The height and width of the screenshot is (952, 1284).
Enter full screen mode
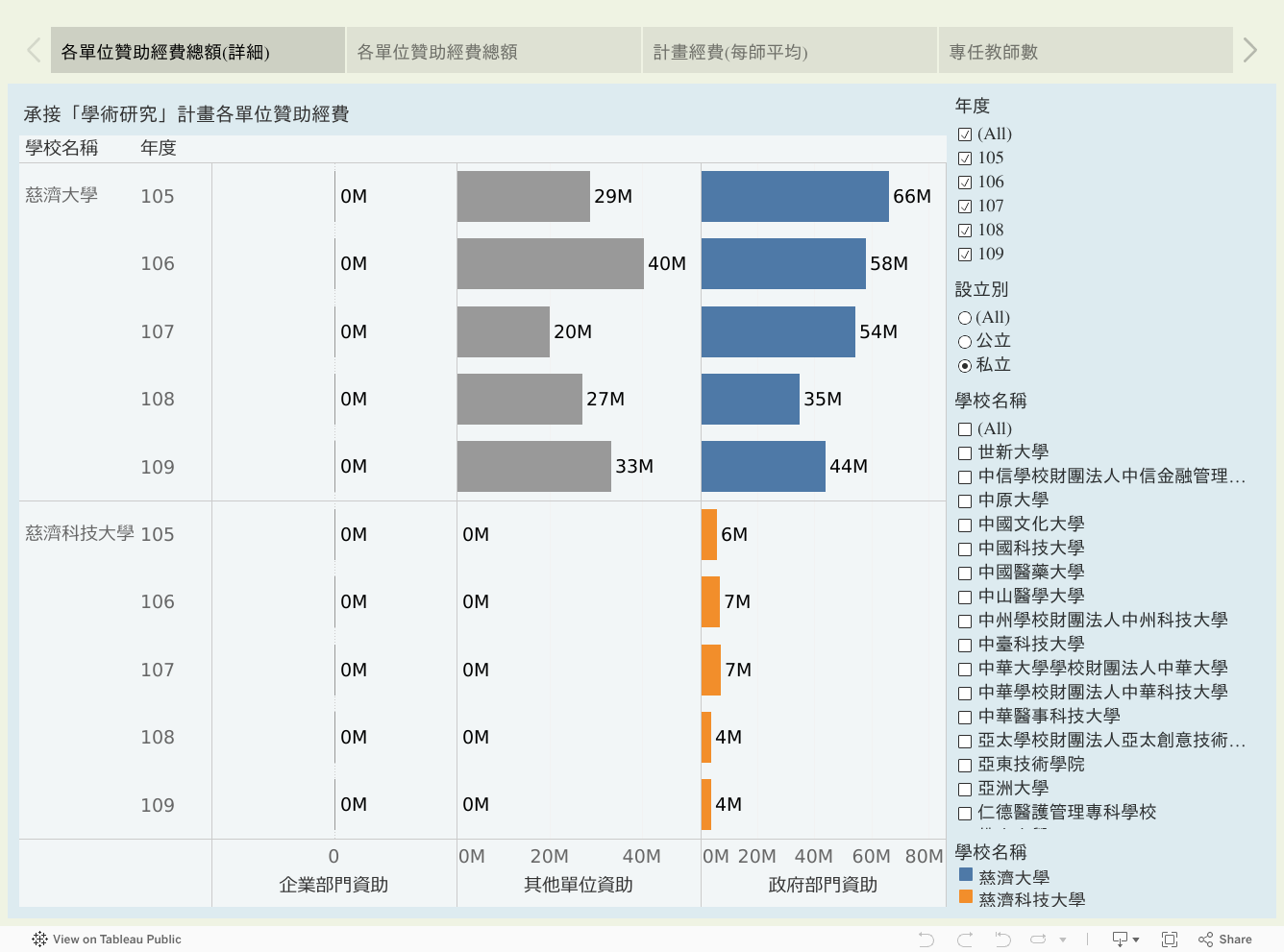[x=1170, y=940]
